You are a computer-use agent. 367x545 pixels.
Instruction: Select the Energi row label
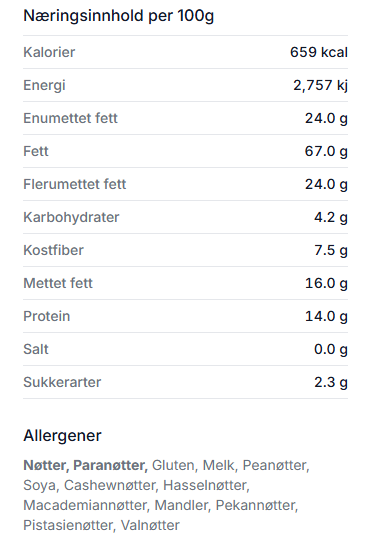pyautogui.click(x=44, y=86)
